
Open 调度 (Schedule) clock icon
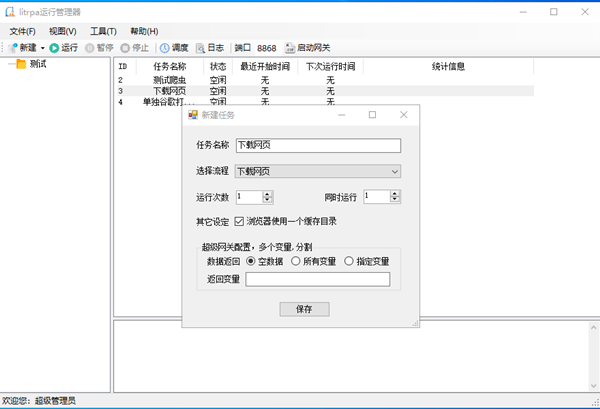point(165,47)
